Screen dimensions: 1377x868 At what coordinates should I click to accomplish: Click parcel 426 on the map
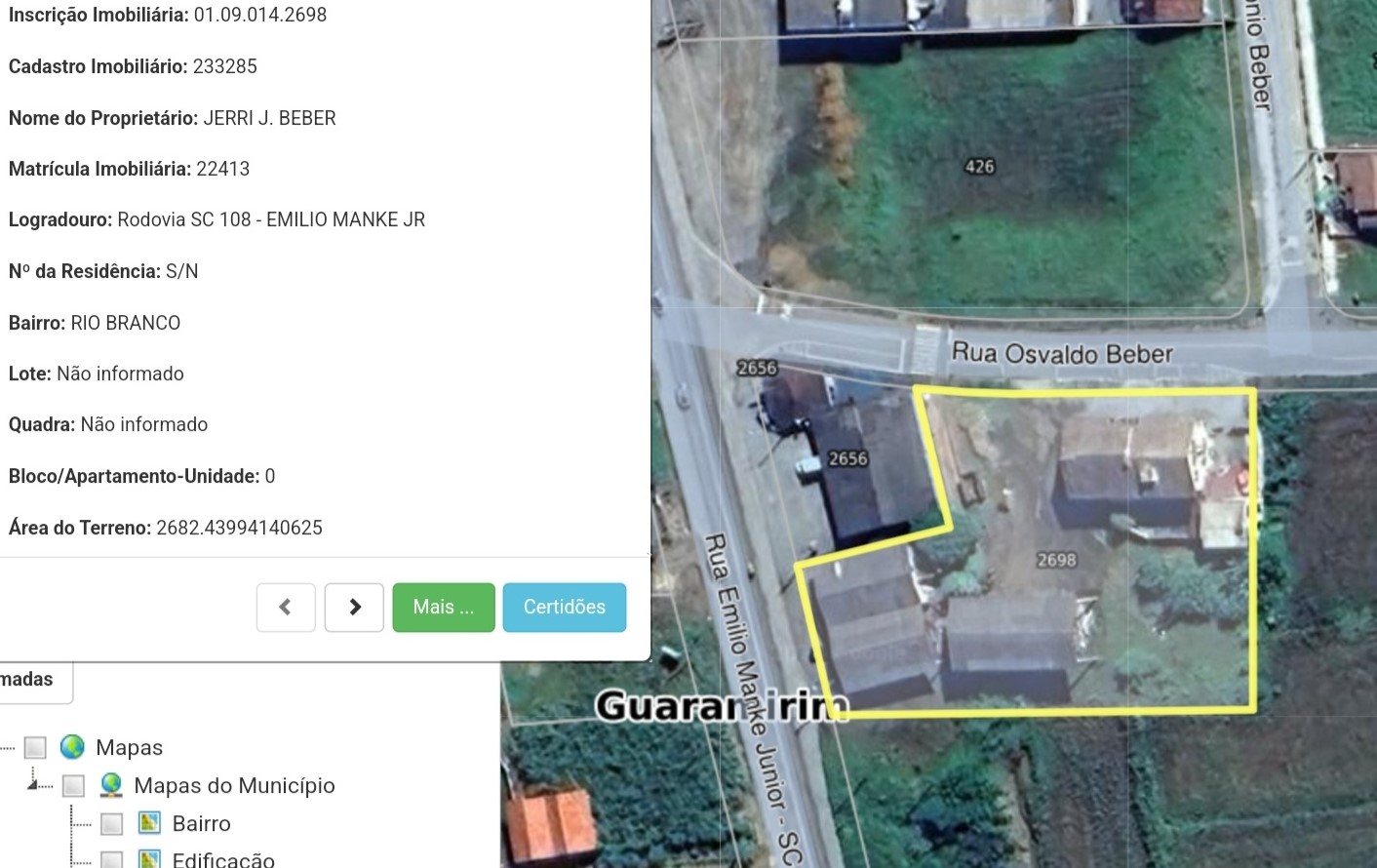(x=979, y=167)
